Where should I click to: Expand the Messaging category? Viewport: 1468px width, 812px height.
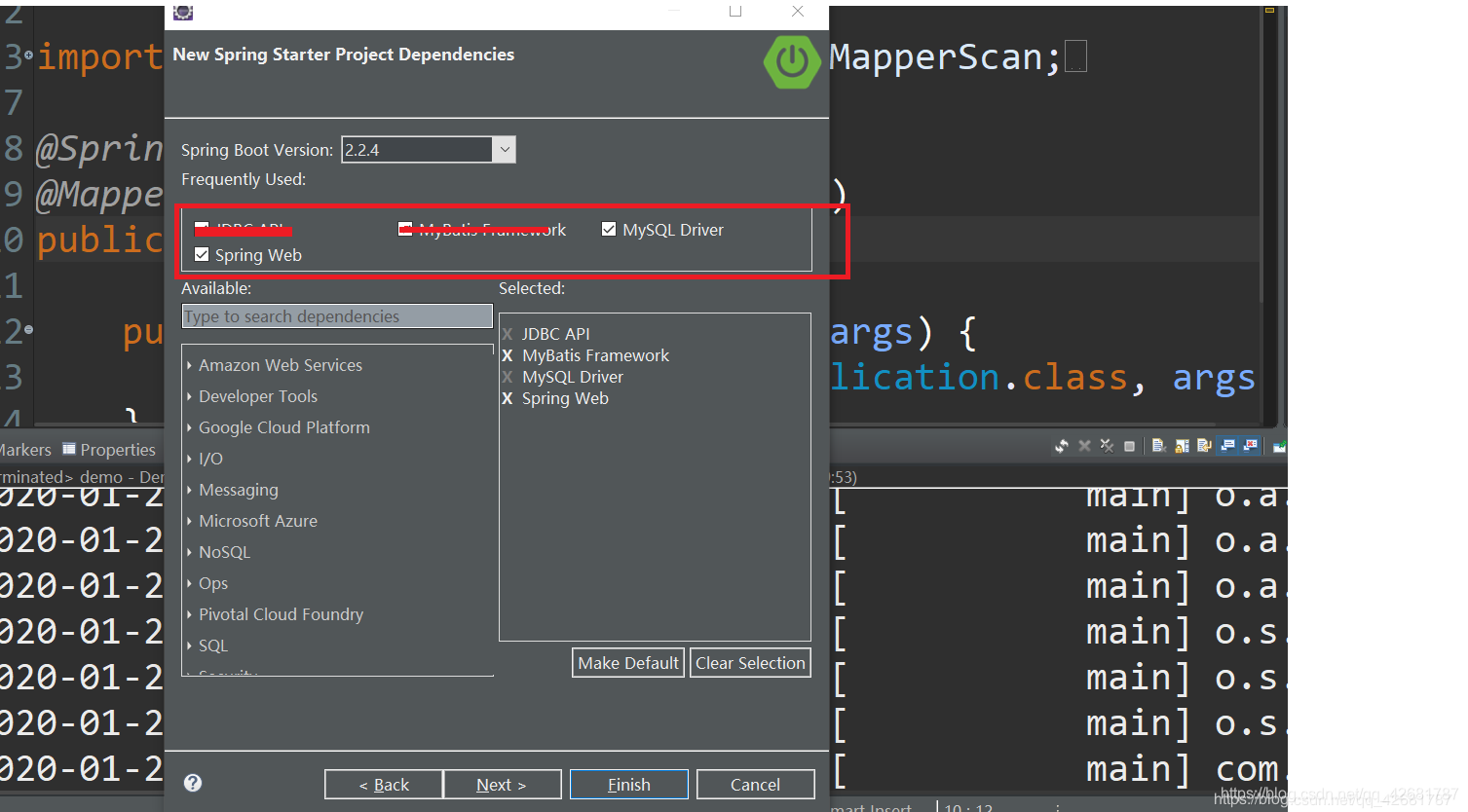[189, 490]
